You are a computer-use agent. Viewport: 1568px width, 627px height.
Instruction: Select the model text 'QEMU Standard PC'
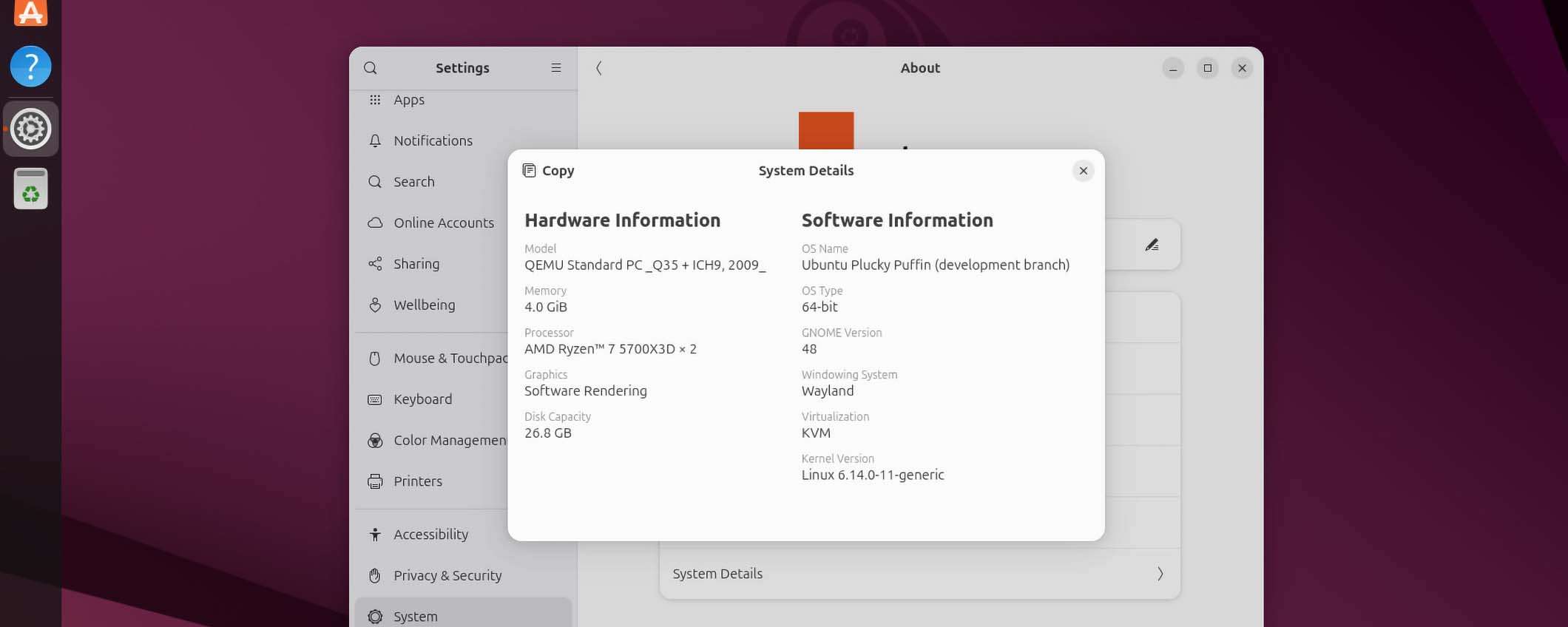click(584, 265)
